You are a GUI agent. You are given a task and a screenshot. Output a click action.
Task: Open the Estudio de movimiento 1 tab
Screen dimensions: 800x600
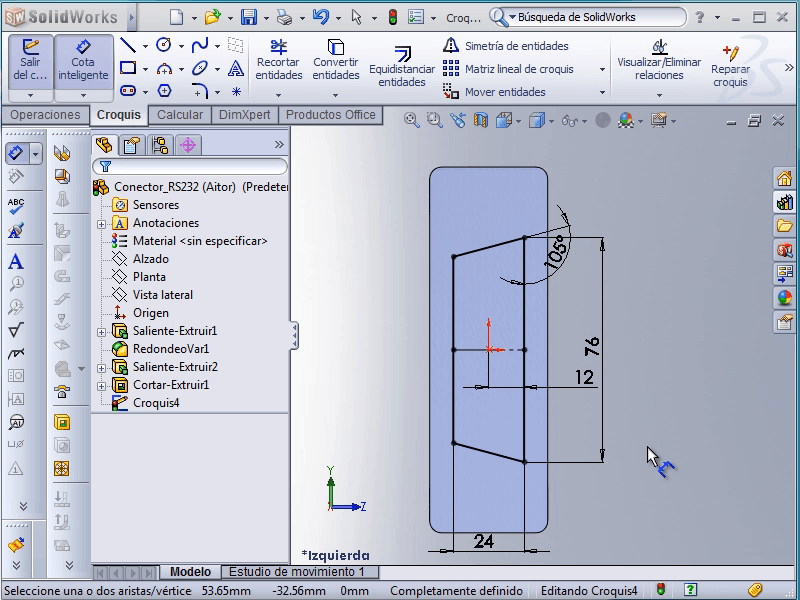pyautogui.click(x=298, y=572)
